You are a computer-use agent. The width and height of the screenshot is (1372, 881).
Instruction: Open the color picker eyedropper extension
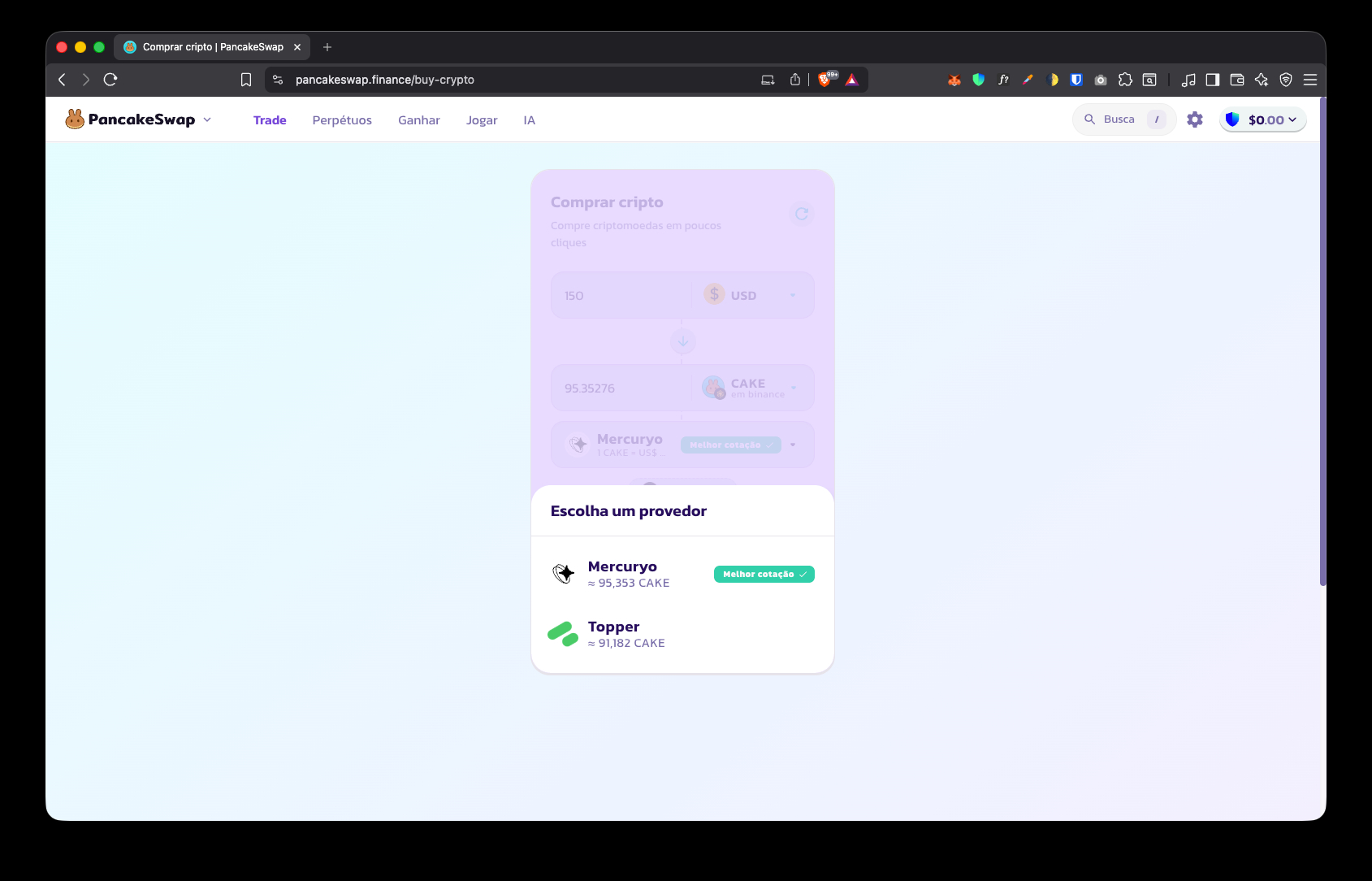click(x=1028, y=80)
